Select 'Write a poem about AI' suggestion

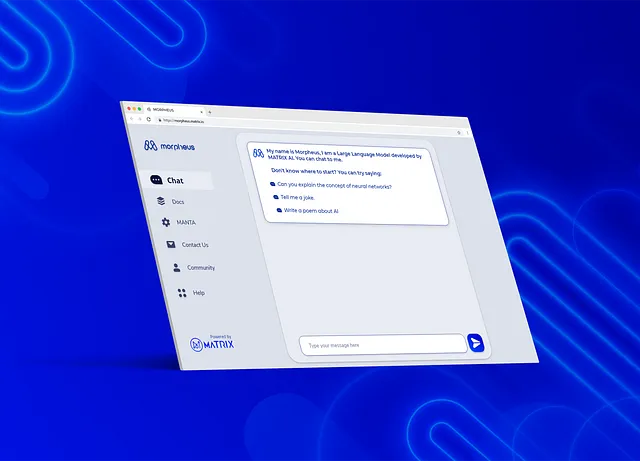click(x=311, y=211)
